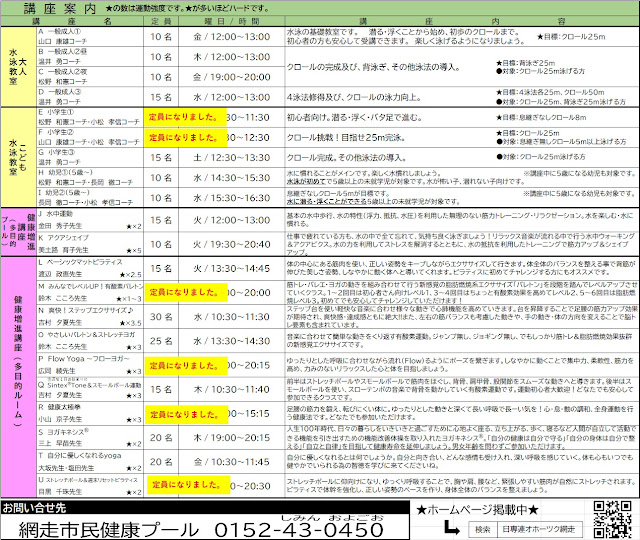Click the 15名 capacity in D 一般成人③ row
The width and height of the screenshot is (640, 540).
(161, 97)
